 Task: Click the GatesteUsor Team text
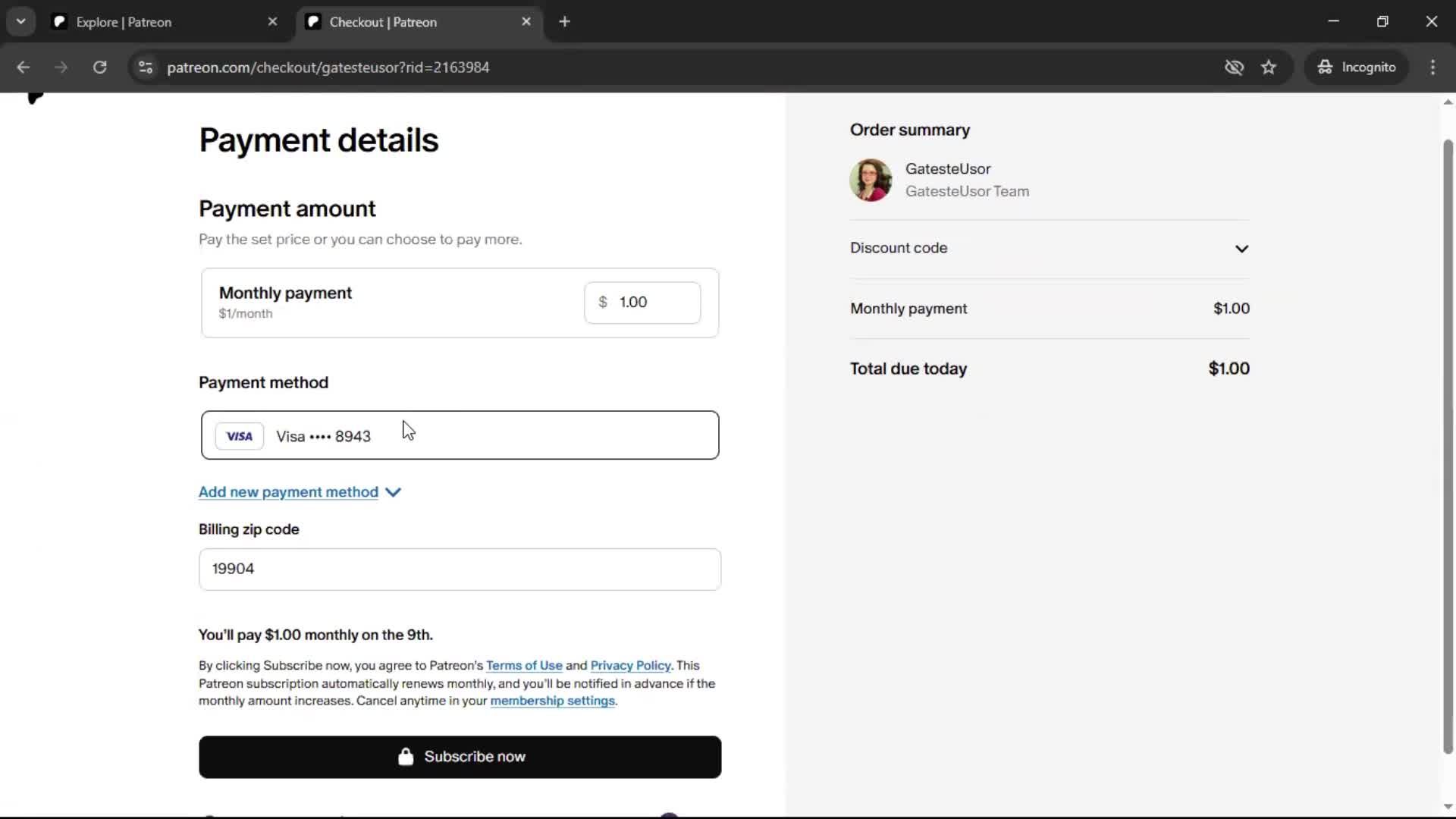tap(967, 192)
